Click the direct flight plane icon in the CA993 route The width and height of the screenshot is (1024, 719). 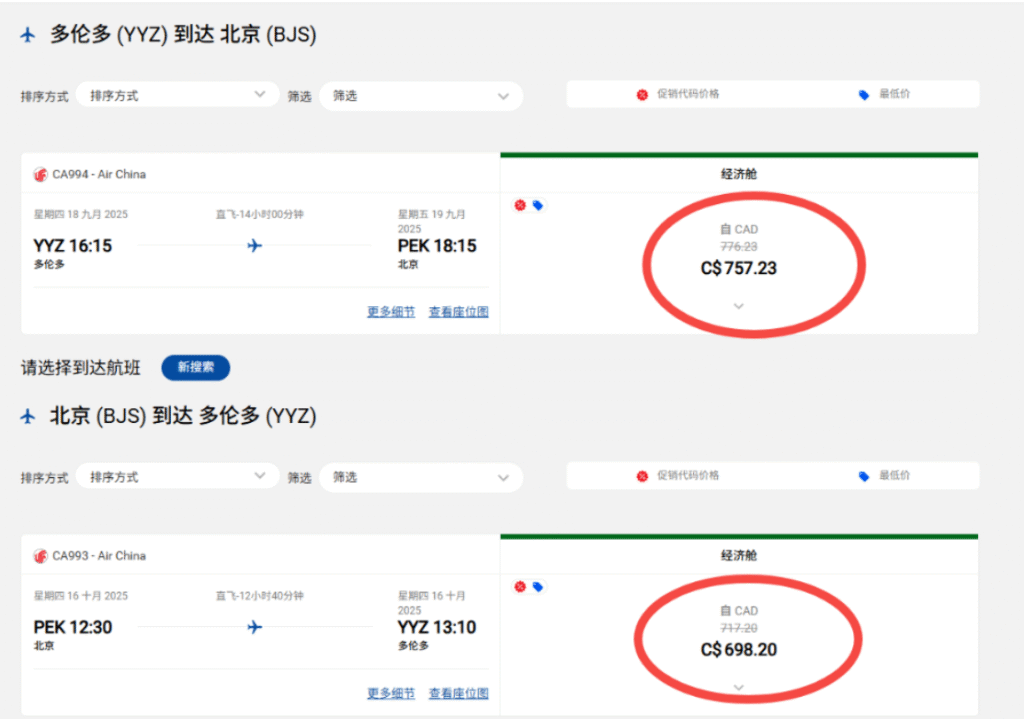(254, 627)
